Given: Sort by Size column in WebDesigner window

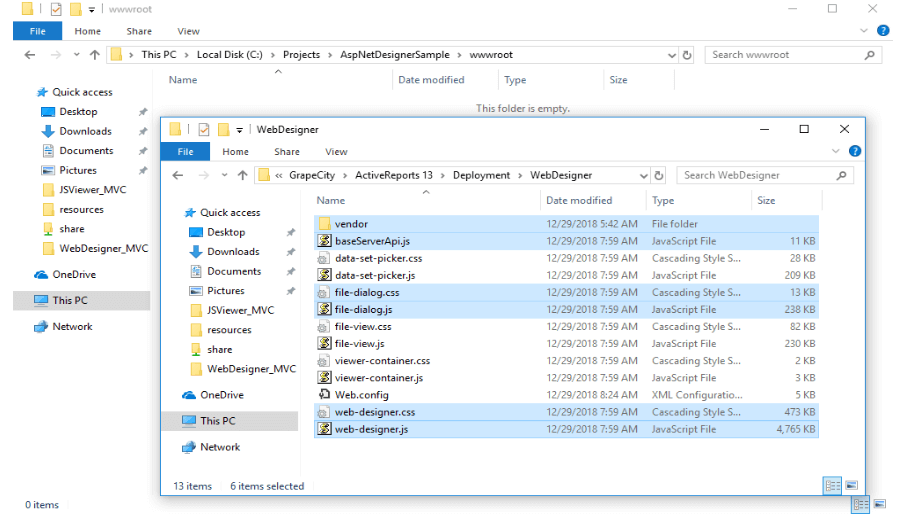Looking at the screenshot, I should [766, 201].
